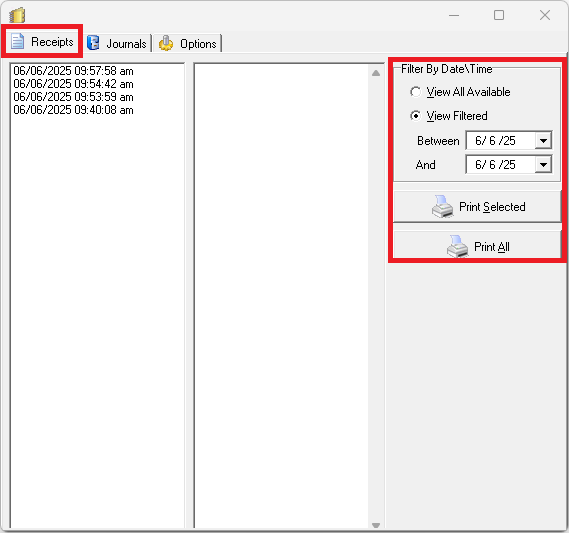569x533 pixels.
Task: Click the notebook app icon in title bar
Action: 17,15
